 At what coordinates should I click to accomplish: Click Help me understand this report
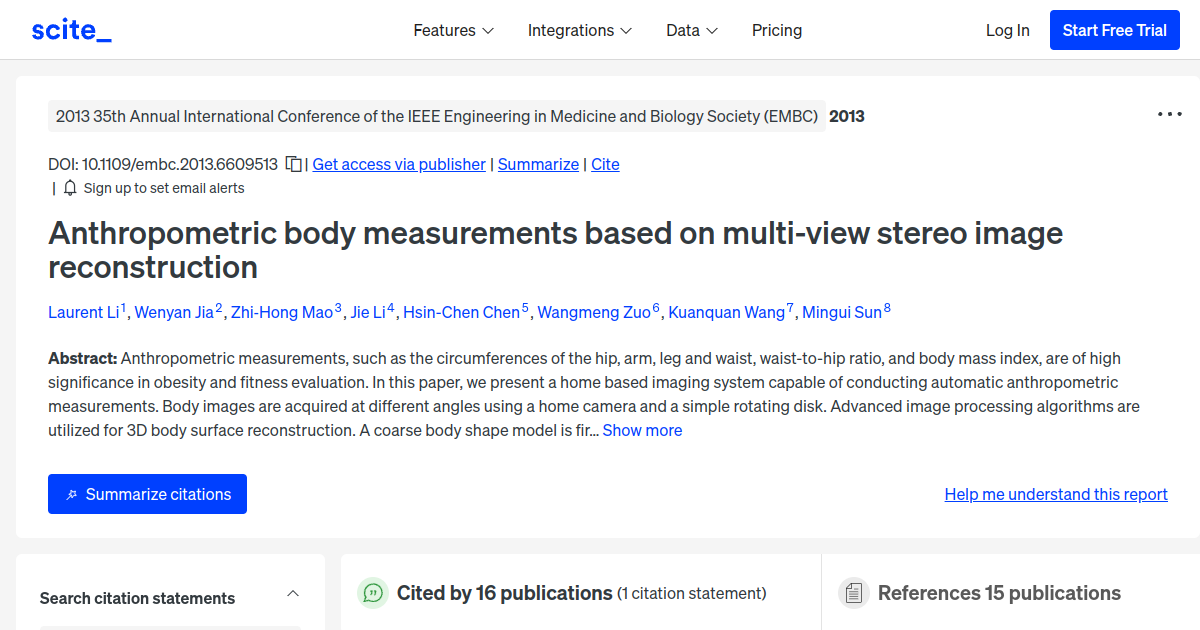pyautogui.click(x=1056, y=494)
